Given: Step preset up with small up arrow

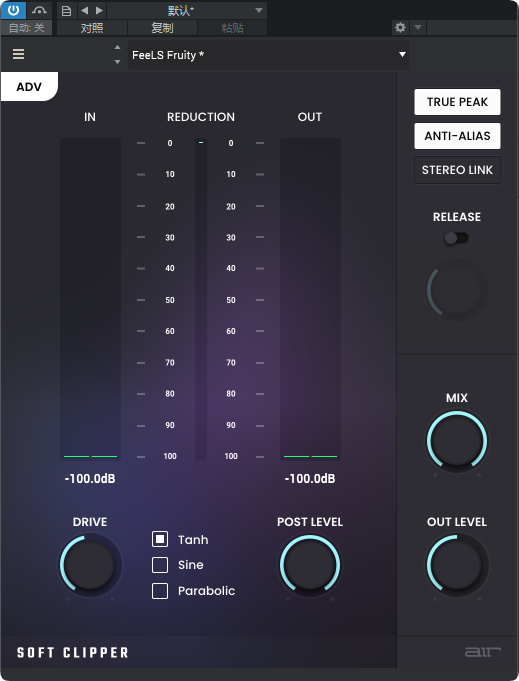Looking at the screenshot, I should coord(117,47).
